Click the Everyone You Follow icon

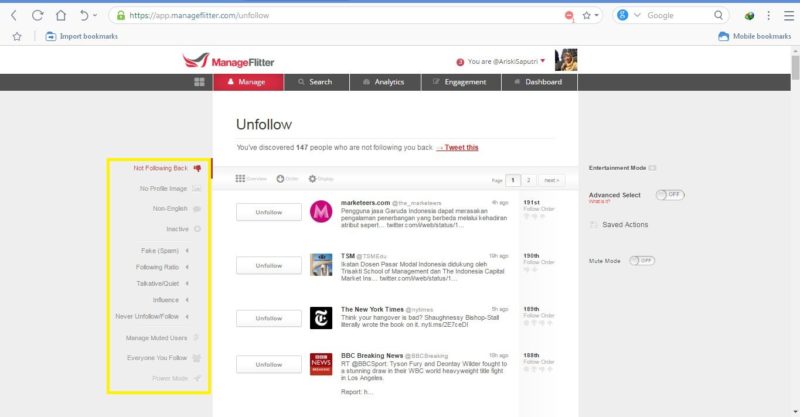(196, 358)
